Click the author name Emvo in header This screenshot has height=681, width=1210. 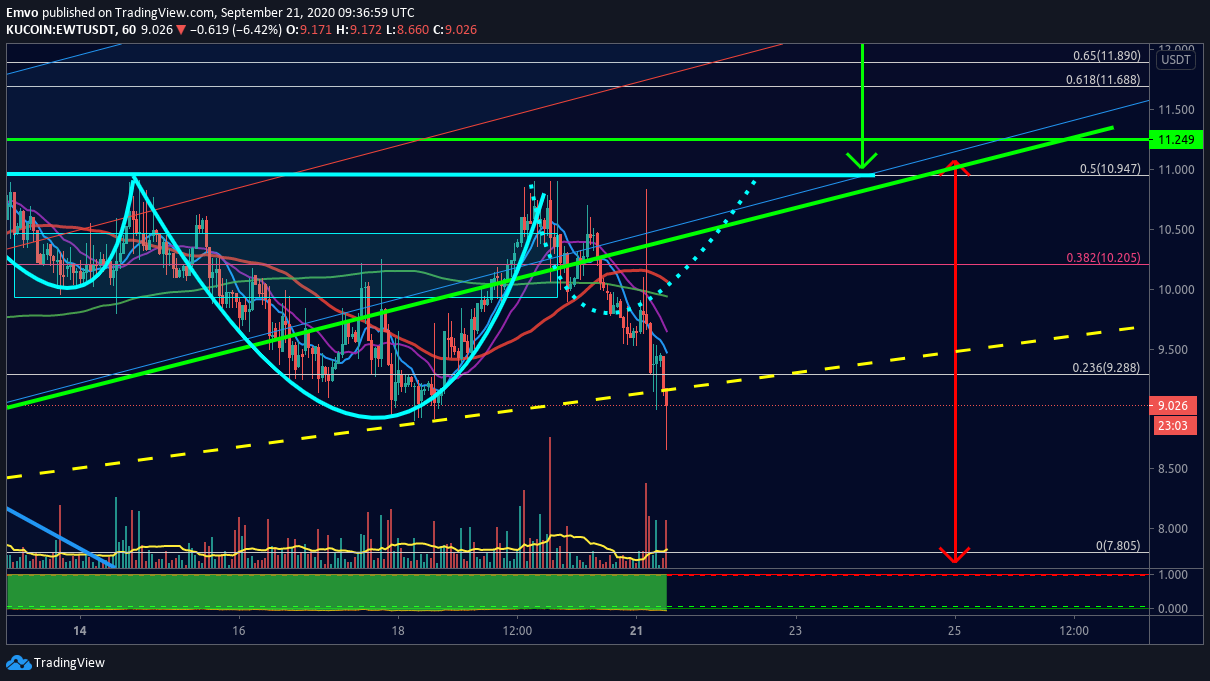(x=23, y=12)
